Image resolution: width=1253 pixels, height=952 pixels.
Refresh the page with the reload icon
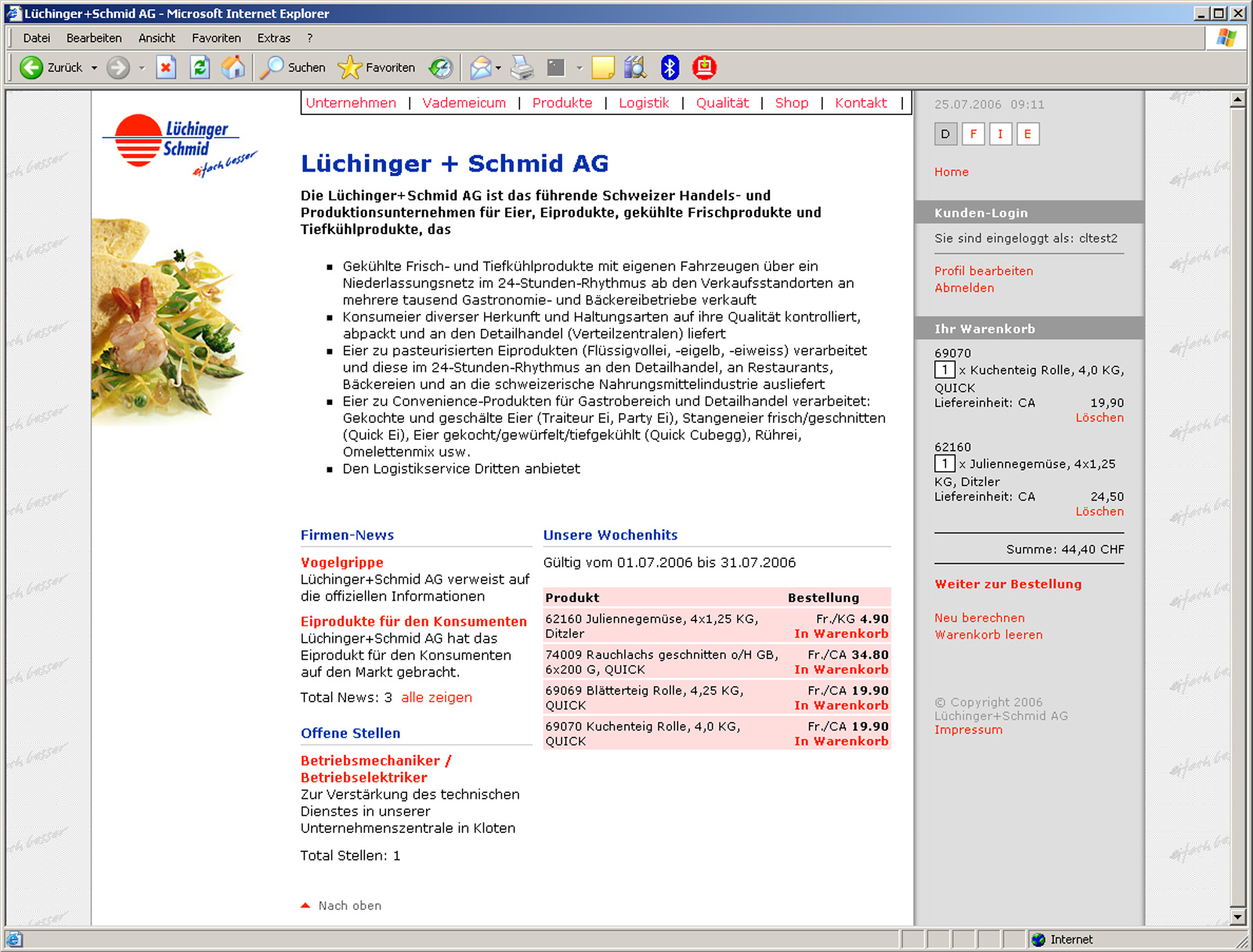click(x=200, y=68)
